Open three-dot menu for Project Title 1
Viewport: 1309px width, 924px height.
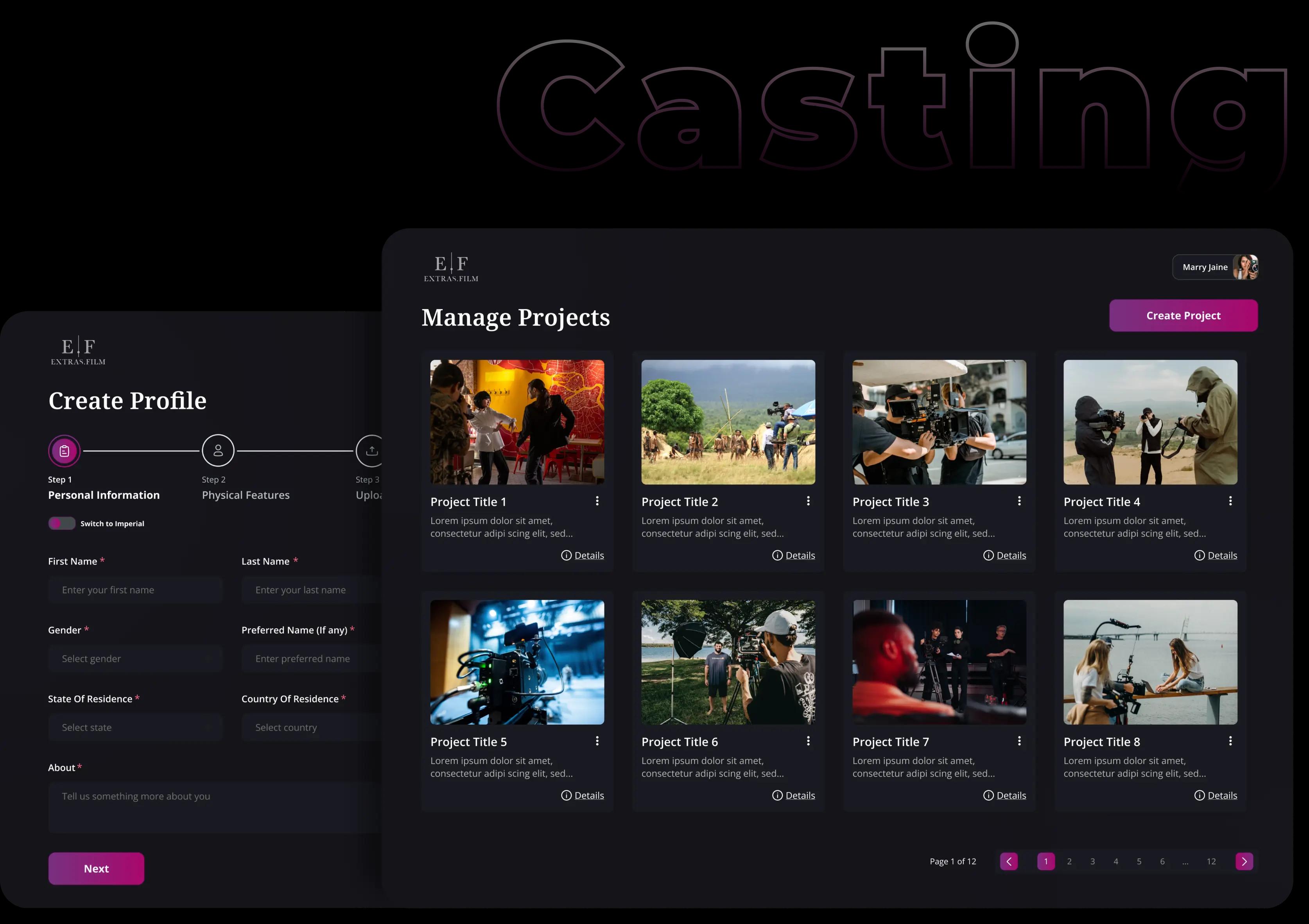click(597, 501)
